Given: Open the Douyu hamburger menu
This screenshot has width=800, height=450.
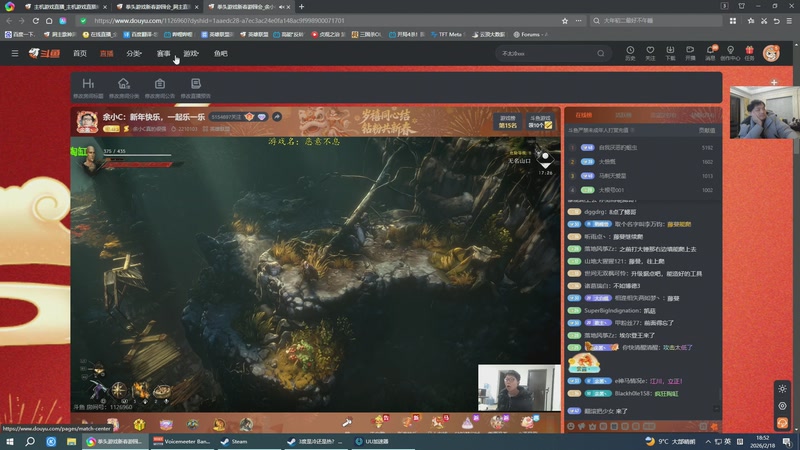Looking at the screenshot, I should pos(15,53).
